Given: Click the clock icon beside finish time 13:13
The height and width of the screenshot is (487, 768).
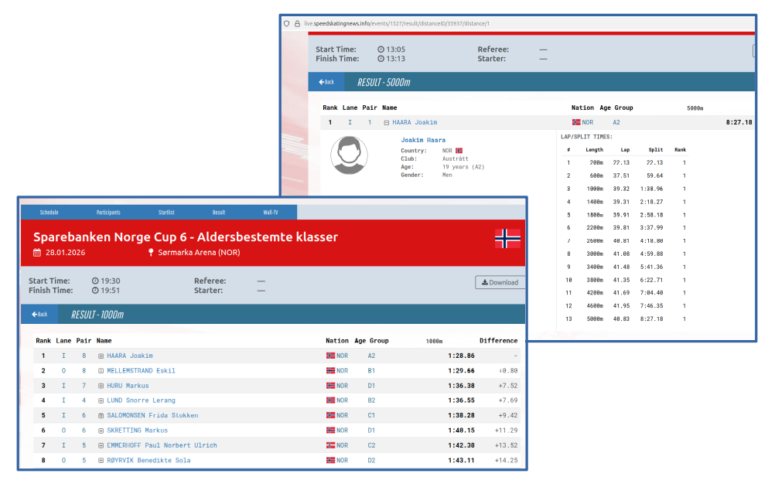Looking at the screenshot, I should click(x=381, y=59).
